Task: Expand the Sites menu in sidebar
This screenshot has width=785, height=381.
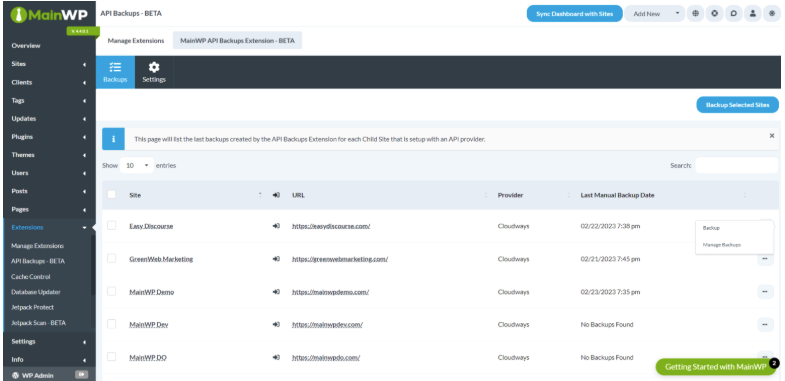Action: click(49, 64)
